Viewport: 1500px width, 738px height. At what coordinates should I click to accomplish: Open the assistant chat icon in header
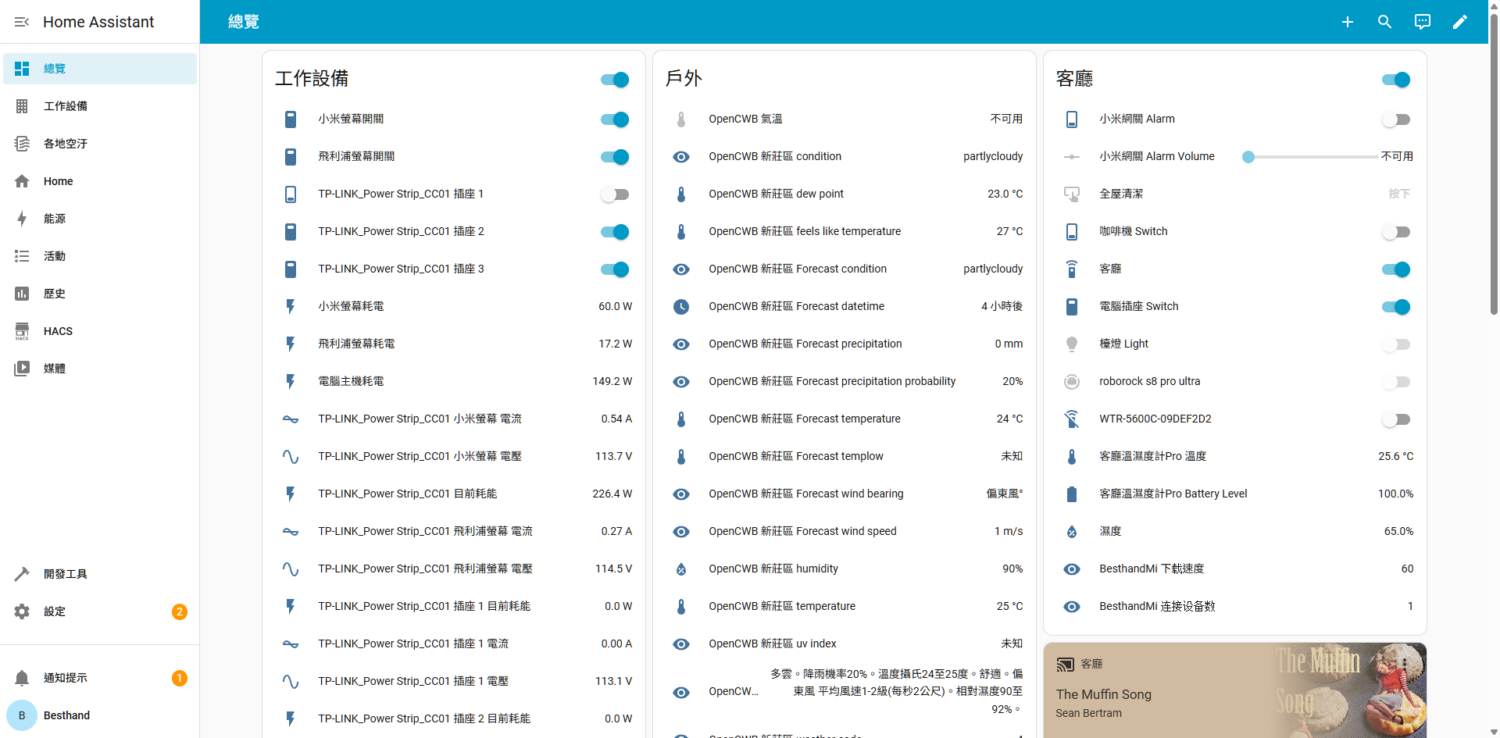(x=1422, y=22)
